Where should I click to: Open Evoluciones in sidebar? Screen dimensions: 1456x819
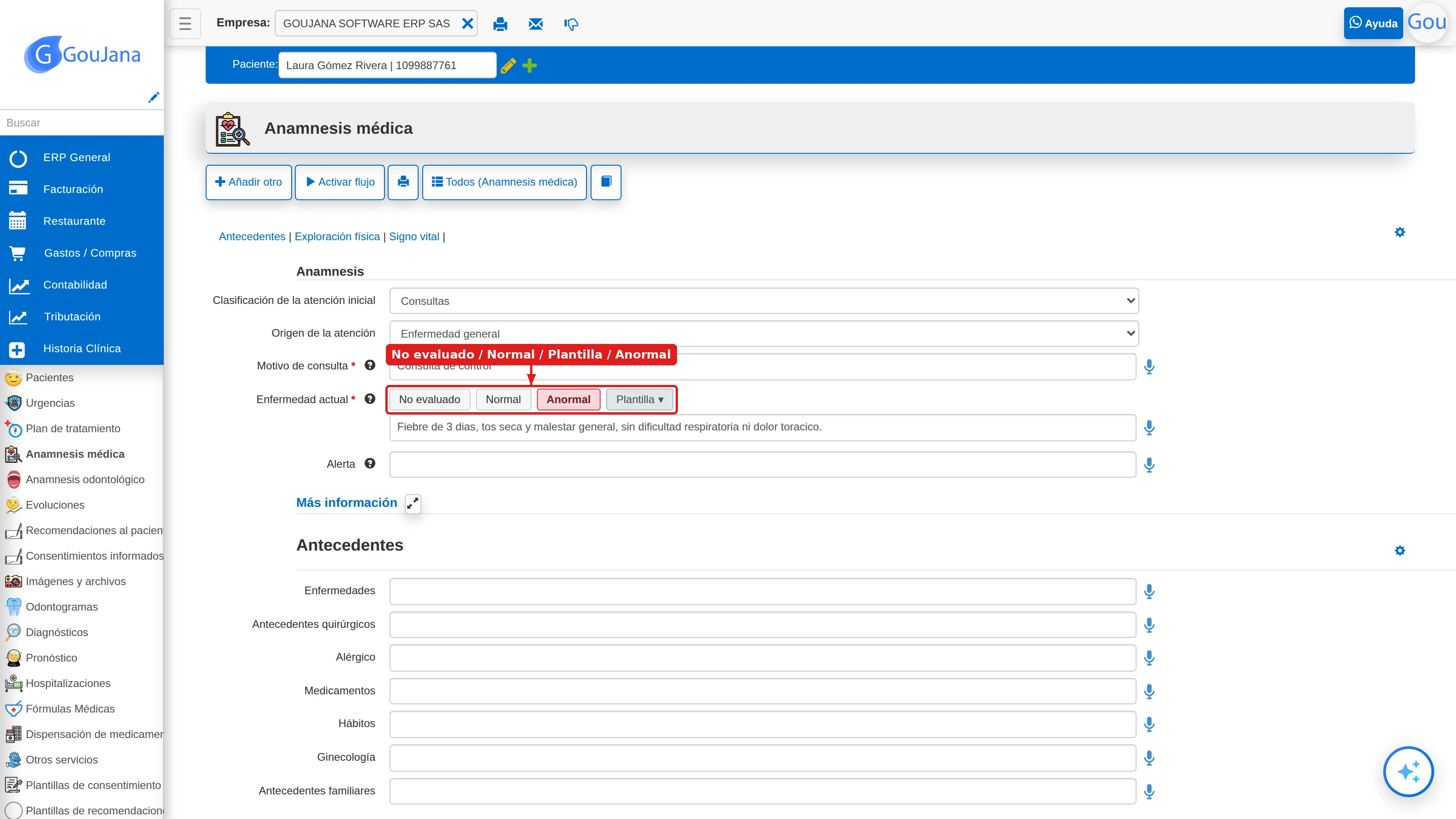[82, 505]
